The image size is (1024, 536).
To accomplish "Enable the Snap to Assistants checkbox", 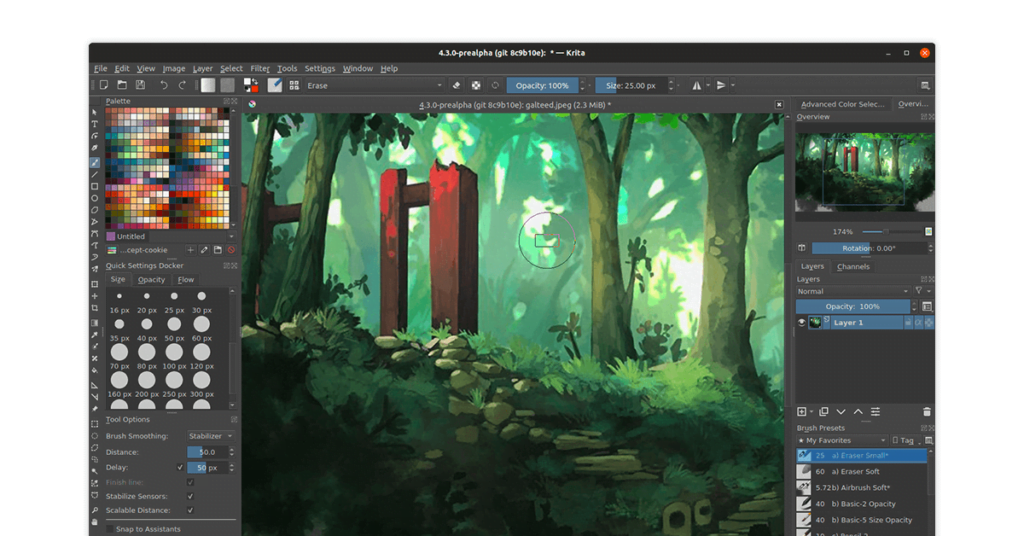I will coord(110,529).
